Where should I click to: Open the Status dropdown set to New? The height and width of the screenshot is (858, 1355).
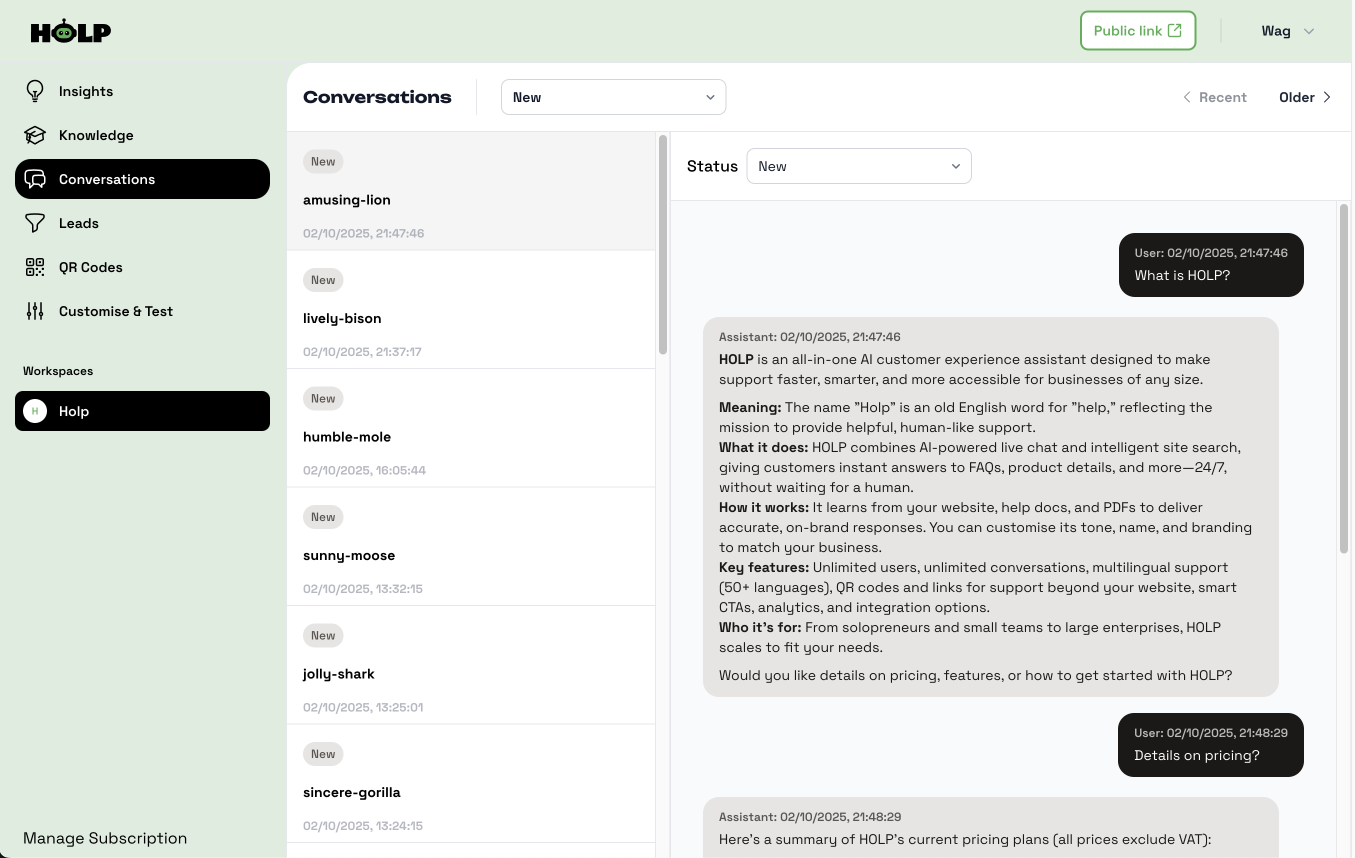pyautogui.click(x=859, y=166)
